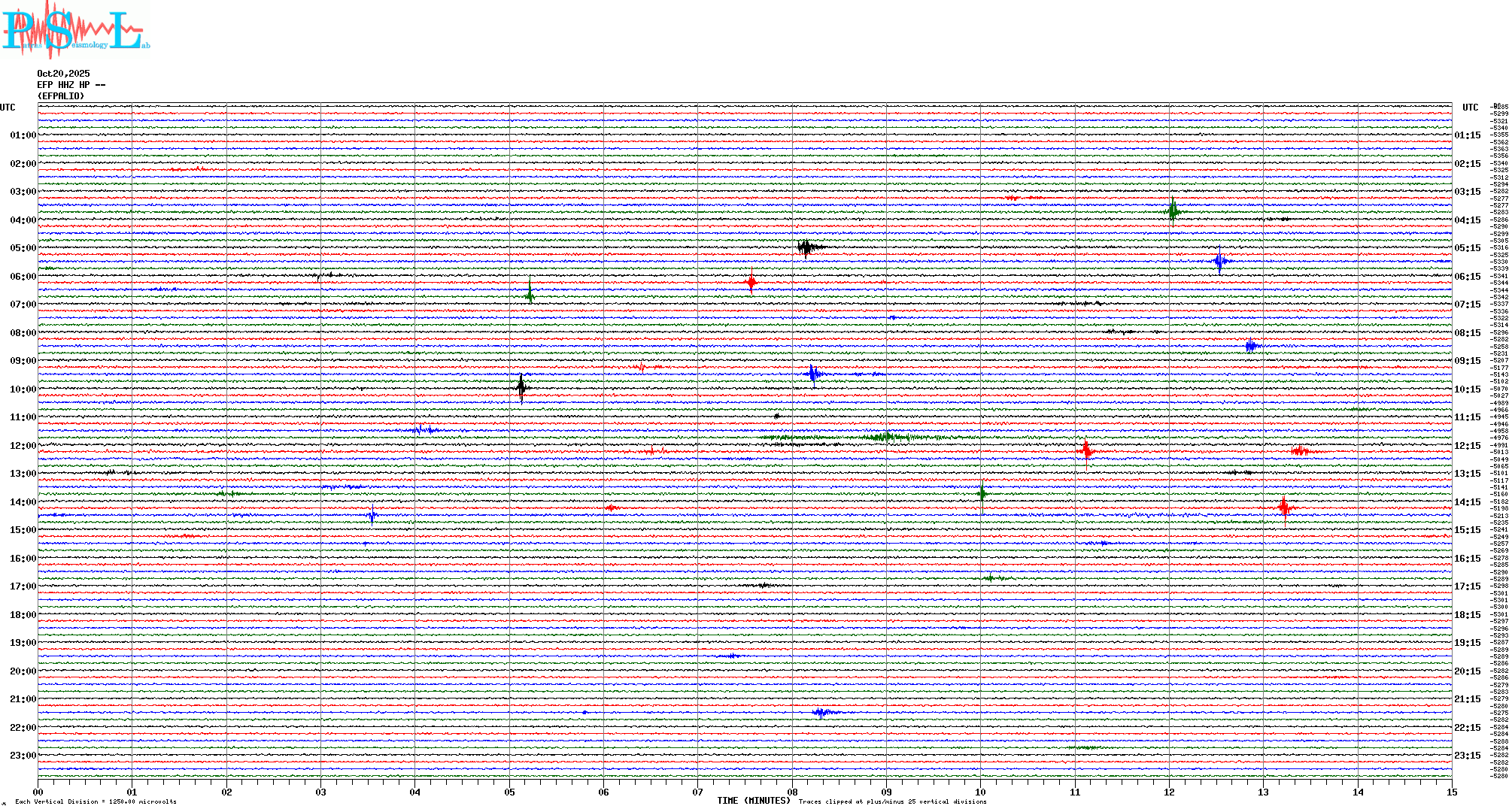
Task: Click the vertical division microvolts footnote
Action: (96, 801)
